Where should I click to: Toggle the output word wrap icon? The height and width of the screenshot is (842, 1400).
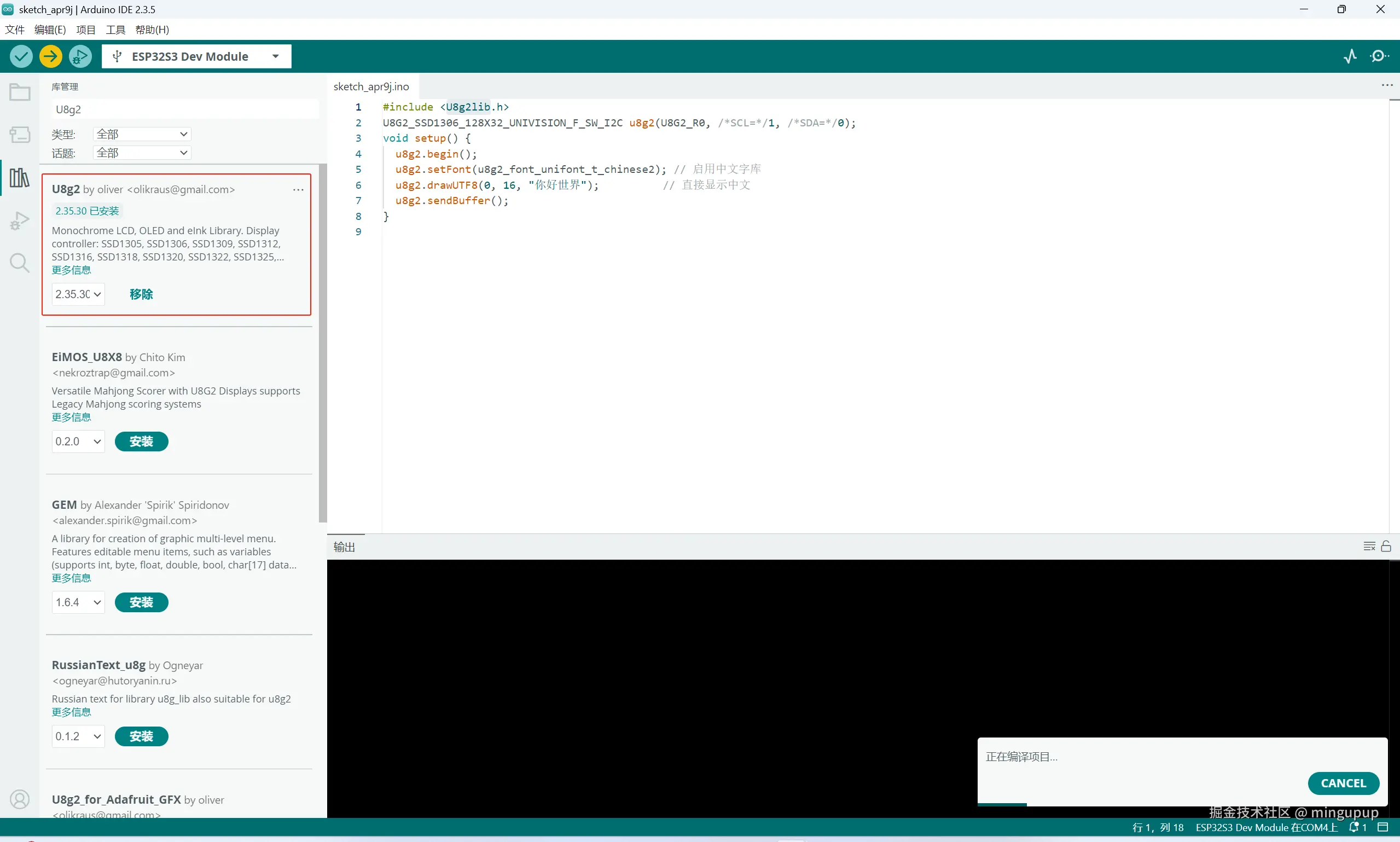click(1369, 547)
